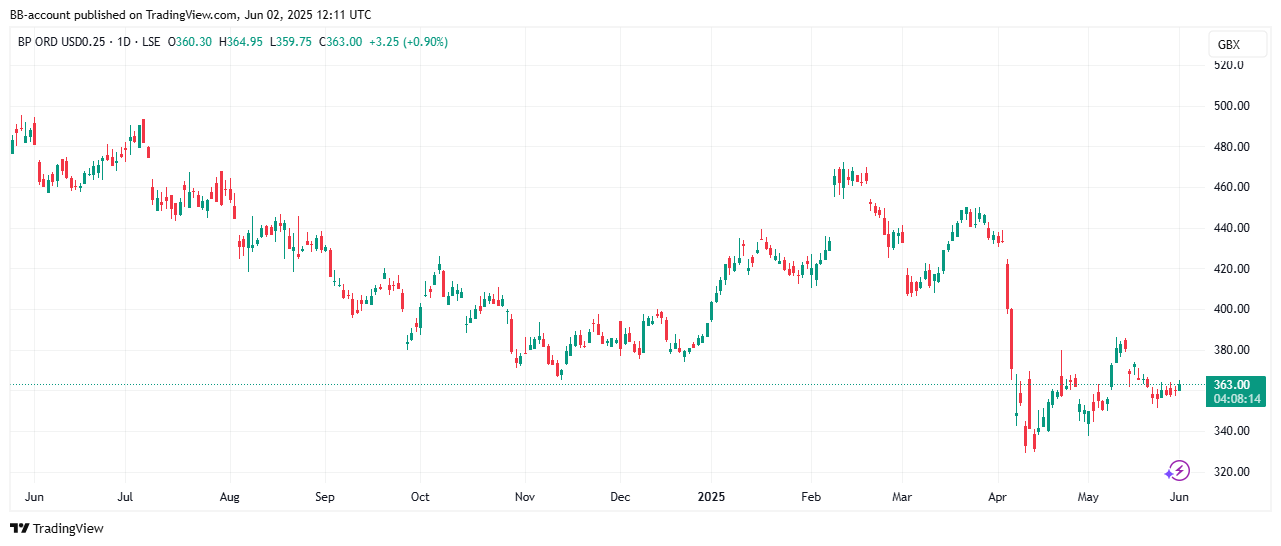Click the Mar time axis label
1281x546 pixels.
coord(902,497)
